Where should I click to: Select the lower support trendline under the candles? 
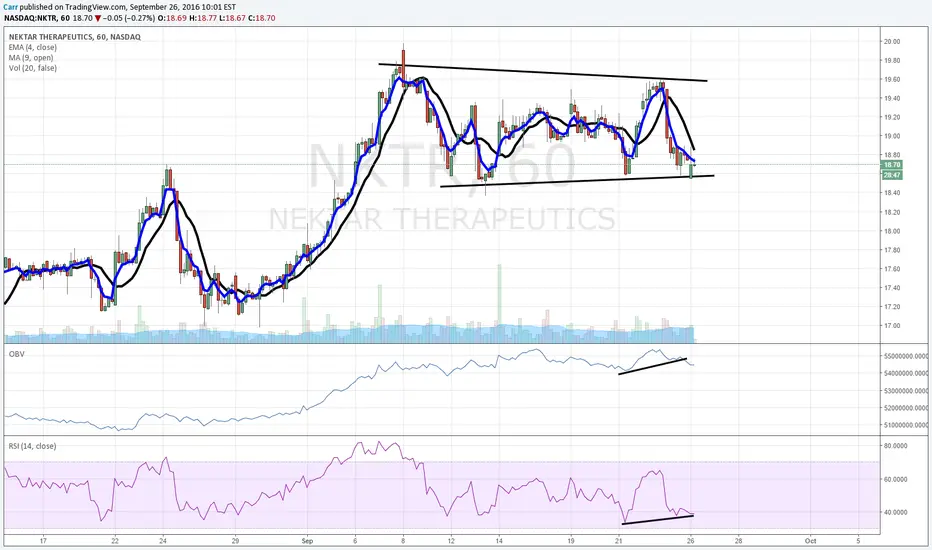[577, 181]
